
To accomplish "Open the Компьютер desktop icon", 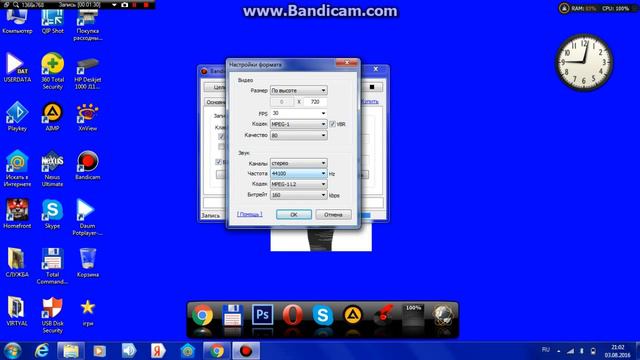I will [x=17, y=21].
